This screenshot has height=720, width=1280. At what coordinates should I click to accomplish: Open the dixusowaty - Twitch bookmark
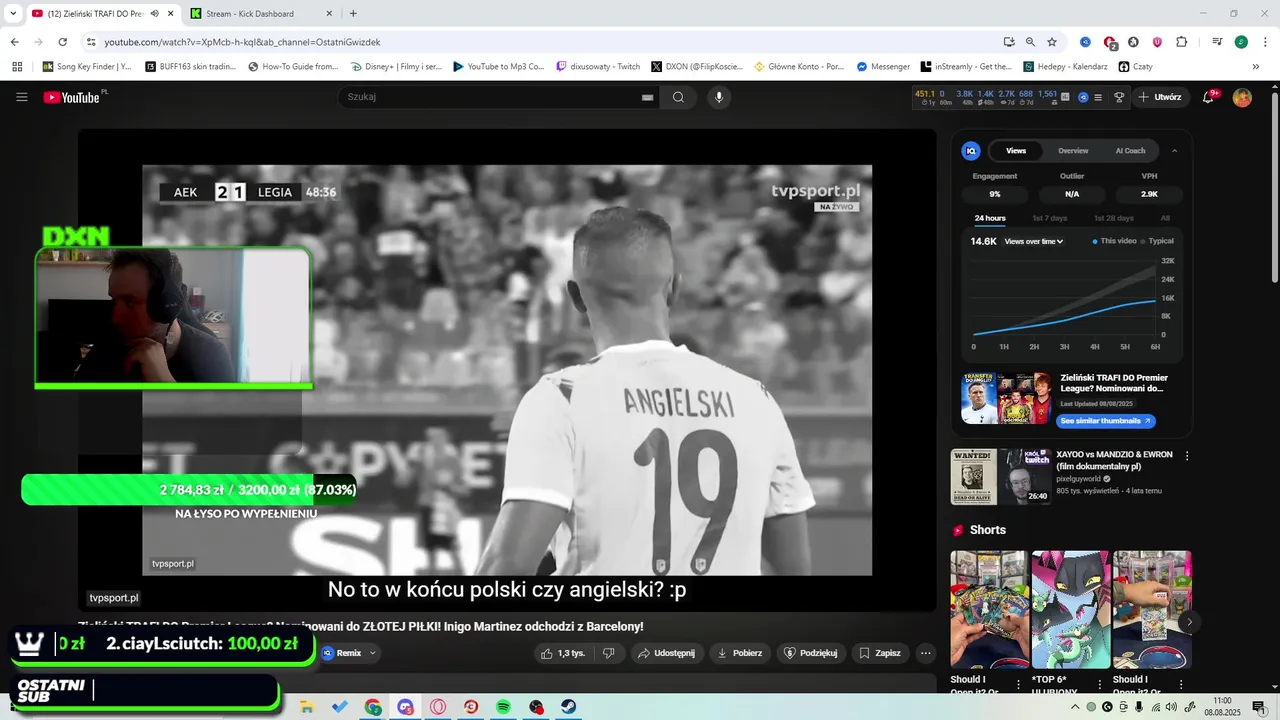click(x=598, y=67)
